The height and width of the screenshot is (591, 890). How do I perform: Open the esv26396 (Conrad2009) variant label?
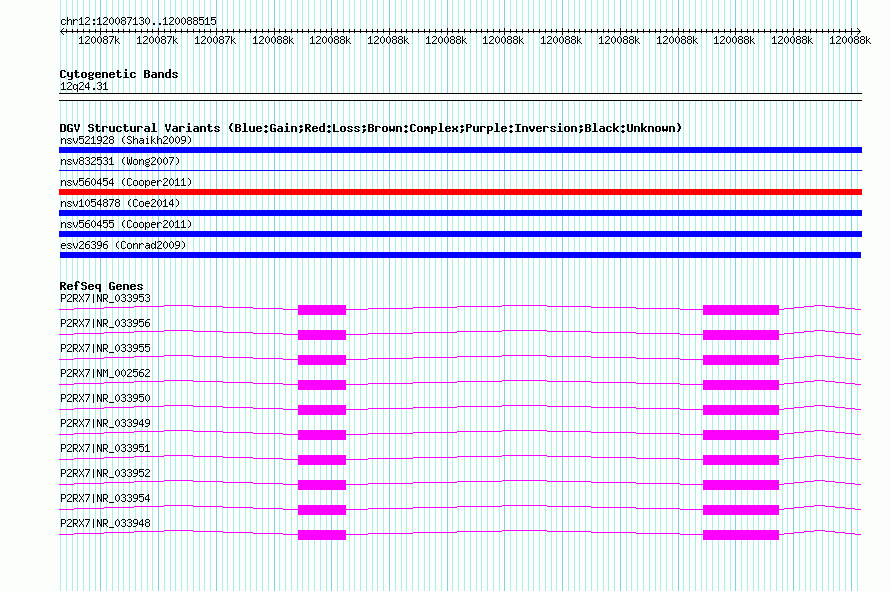pyautogui.click(x=123, y=245)
